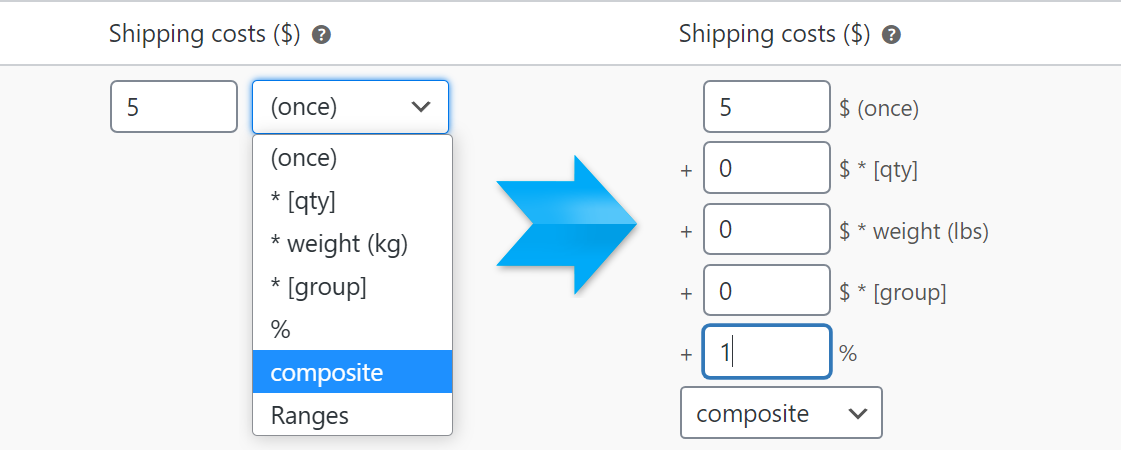Open the (once) cost type dropdown
Viewport: 1121px width, 450px height.
[350, 107]
